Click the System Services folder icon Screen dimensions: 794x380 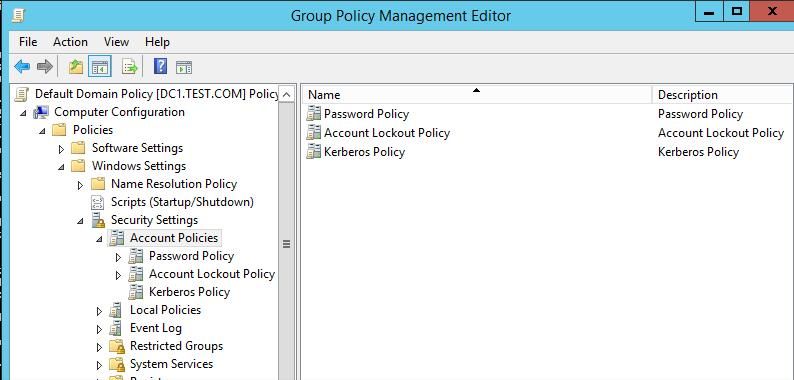[117, 364]
